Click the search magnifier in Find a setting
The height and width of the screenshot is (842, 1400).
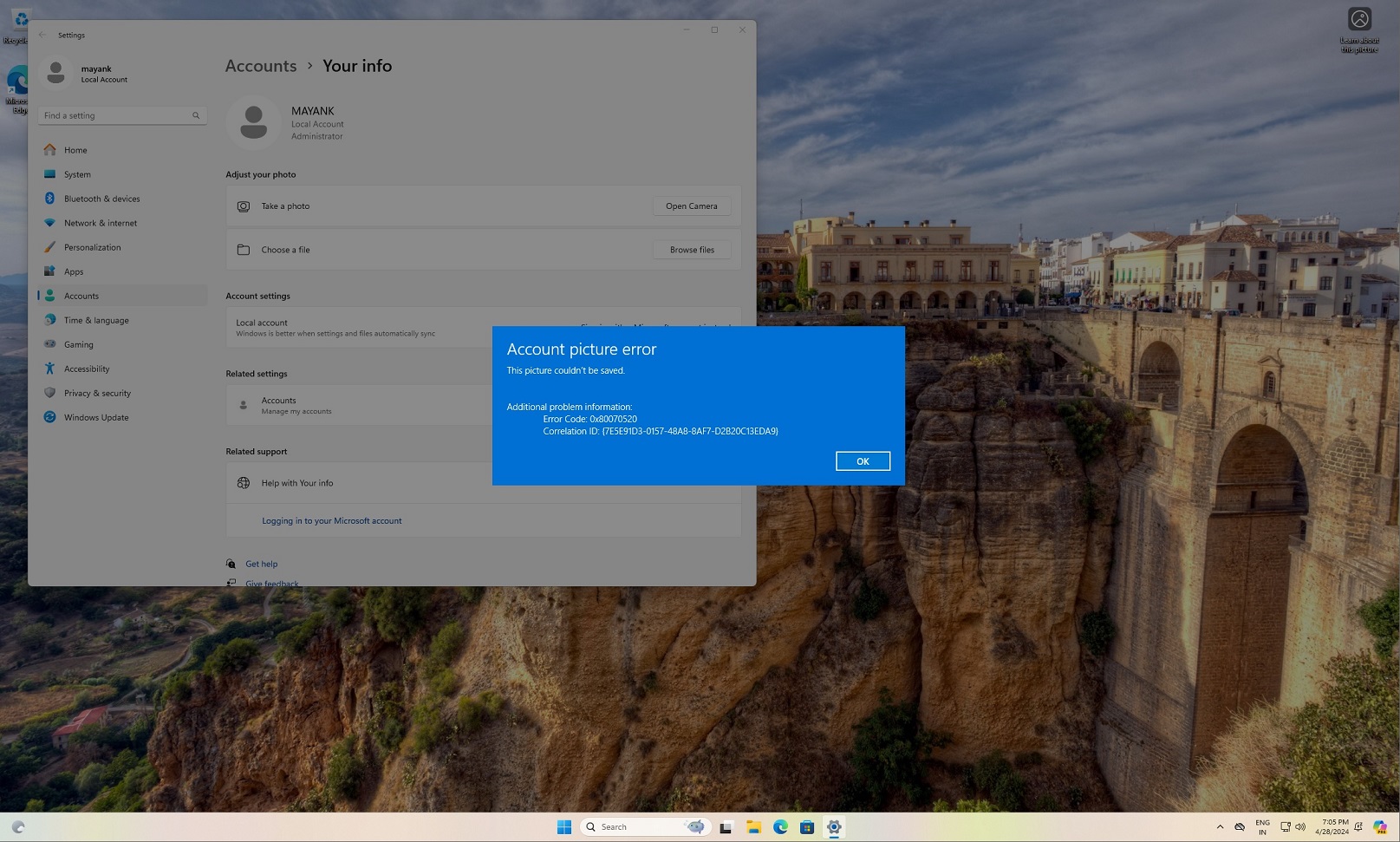coord(196,115)
